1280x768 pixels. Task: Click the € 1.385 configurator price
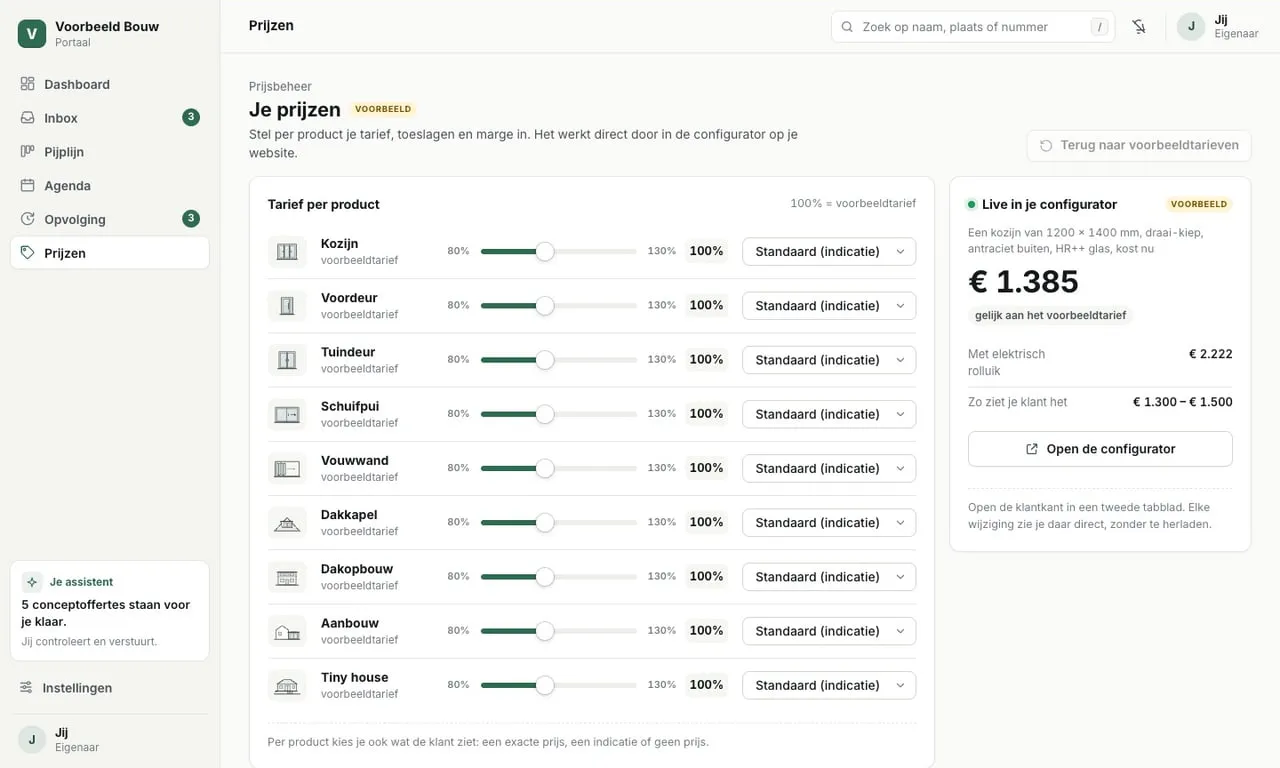point(1023,282)
